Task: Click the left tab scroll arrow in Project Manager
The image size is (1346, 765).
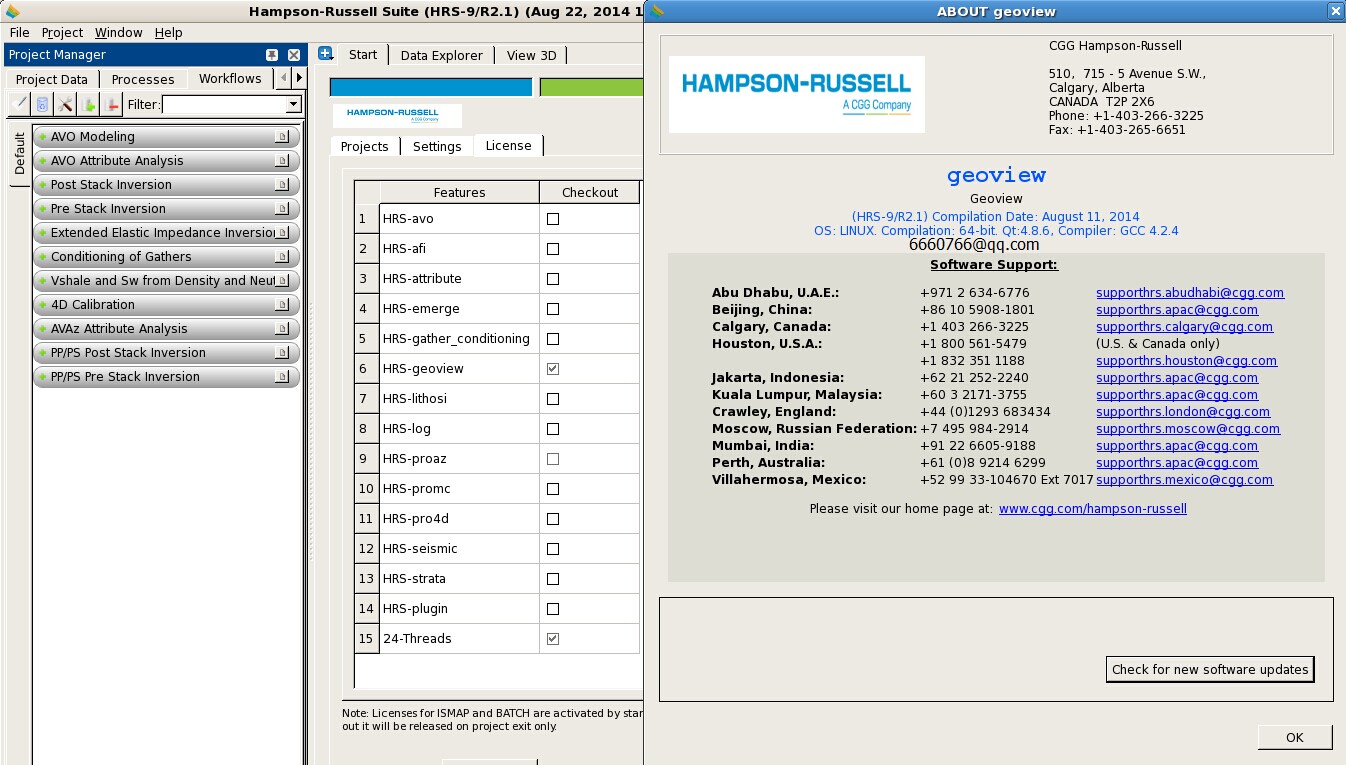Action: point(283,78)
